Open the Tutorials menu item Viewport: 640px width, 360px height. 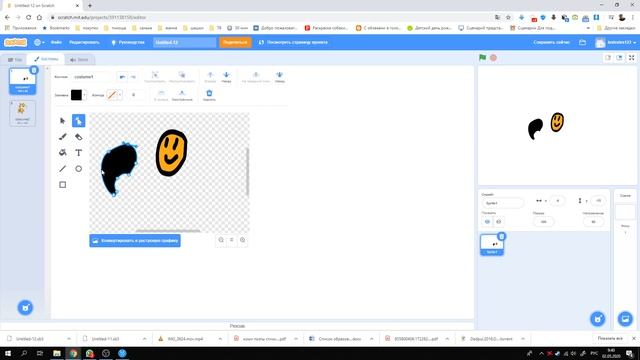(x=128, y=42)
